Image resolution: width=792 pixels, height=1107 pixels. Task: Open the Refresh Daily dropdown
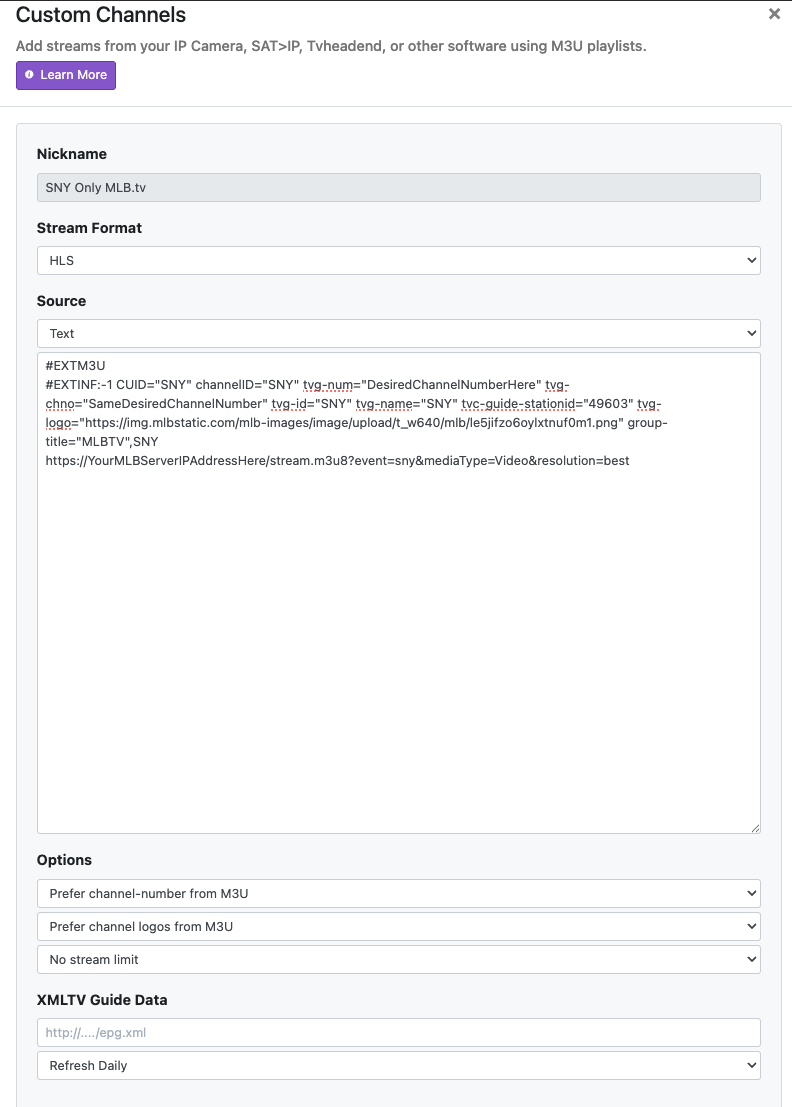[x=398, y=1065]
